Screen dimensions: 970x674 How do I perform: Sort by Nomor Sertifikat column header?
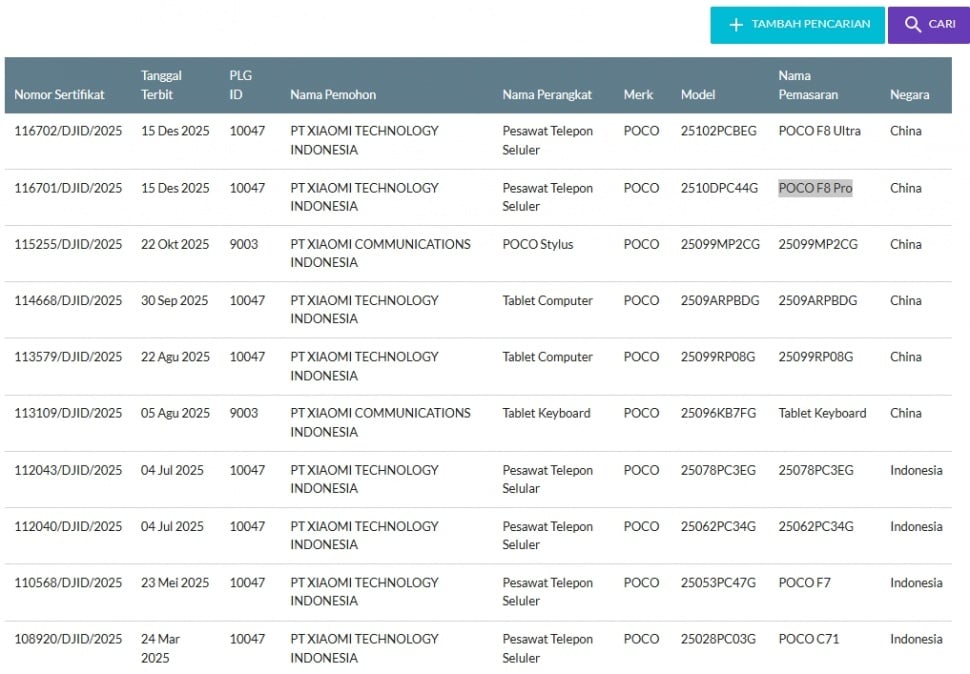pyautogui.click(x=59, y=95)
